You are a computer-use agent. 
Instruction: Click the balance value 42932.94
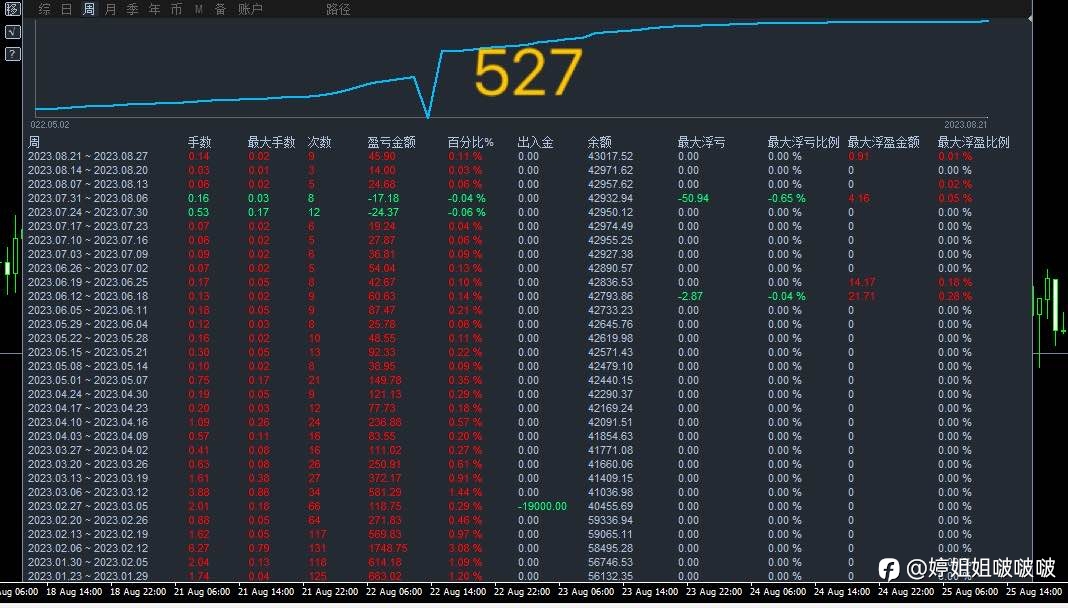click(610, 198)
